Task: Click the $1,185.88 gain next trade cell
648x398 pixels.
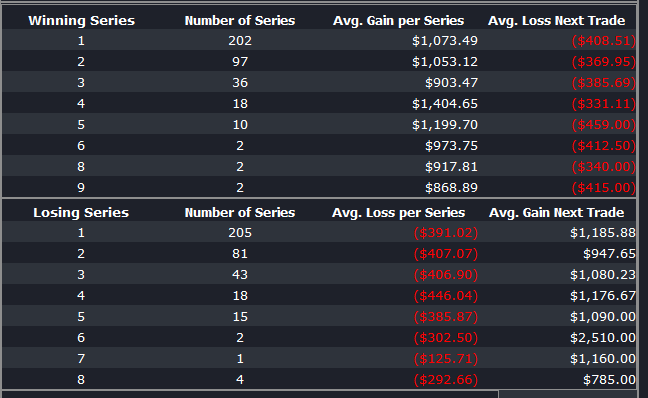Action: coord(603,233)
